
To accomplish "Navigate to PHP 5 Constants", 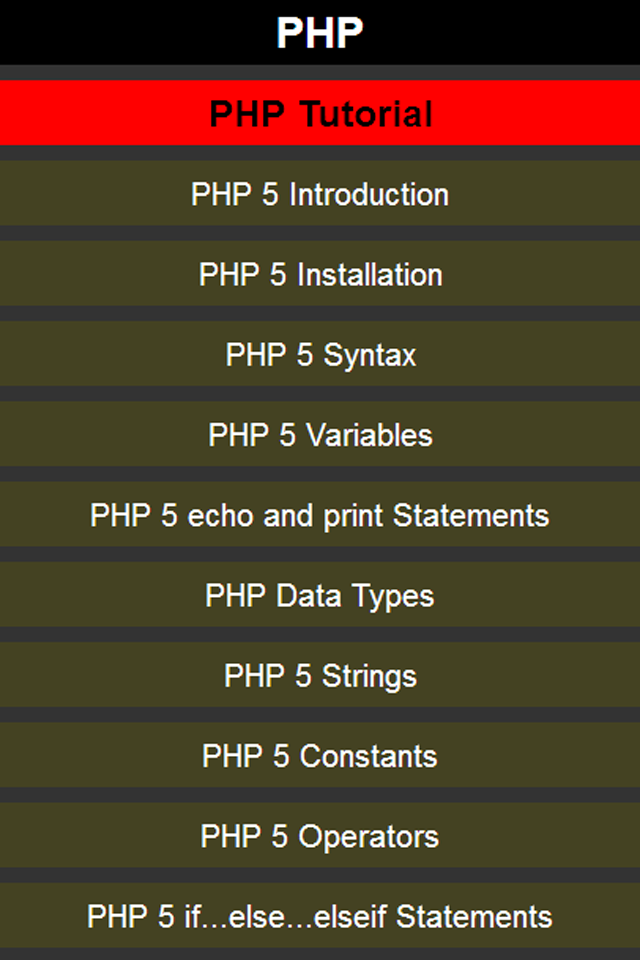I will (x=320, y=755).
